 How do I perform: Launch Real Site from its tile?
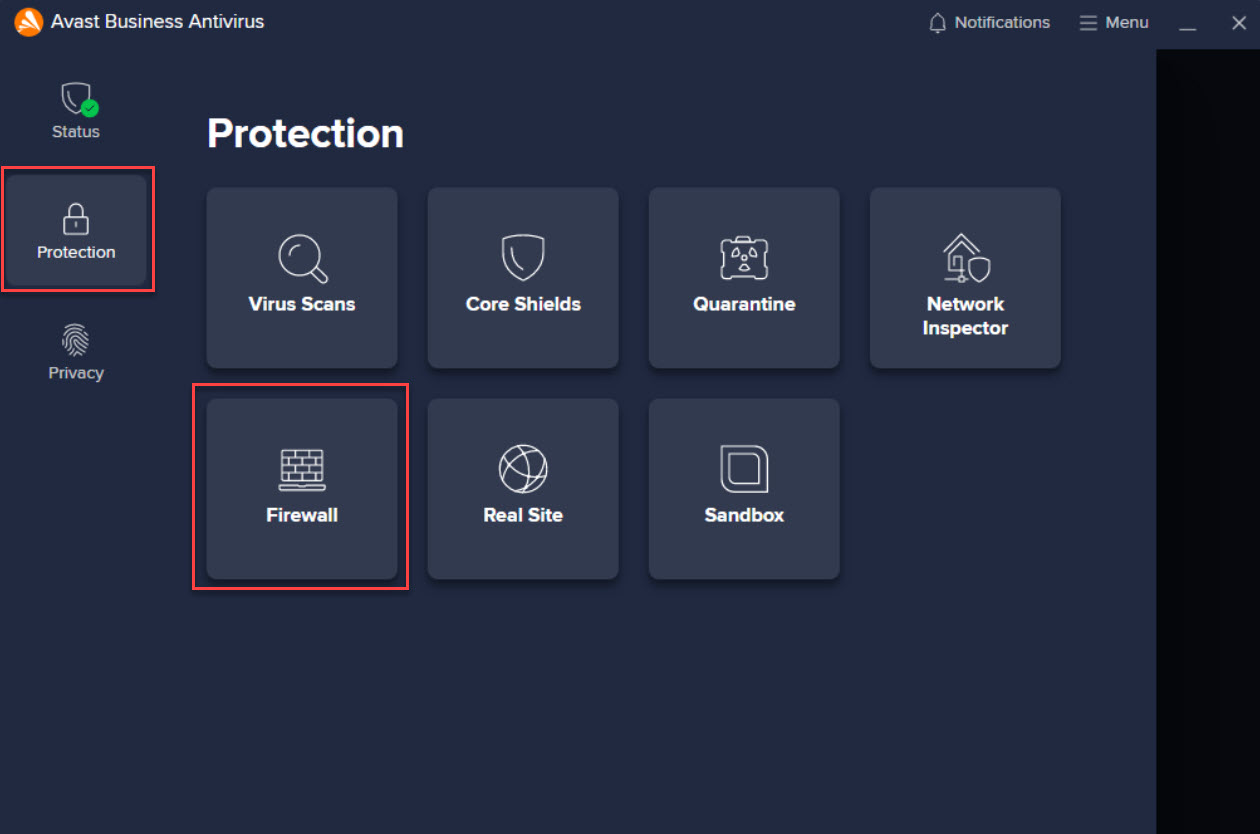[x=522, y=489]
